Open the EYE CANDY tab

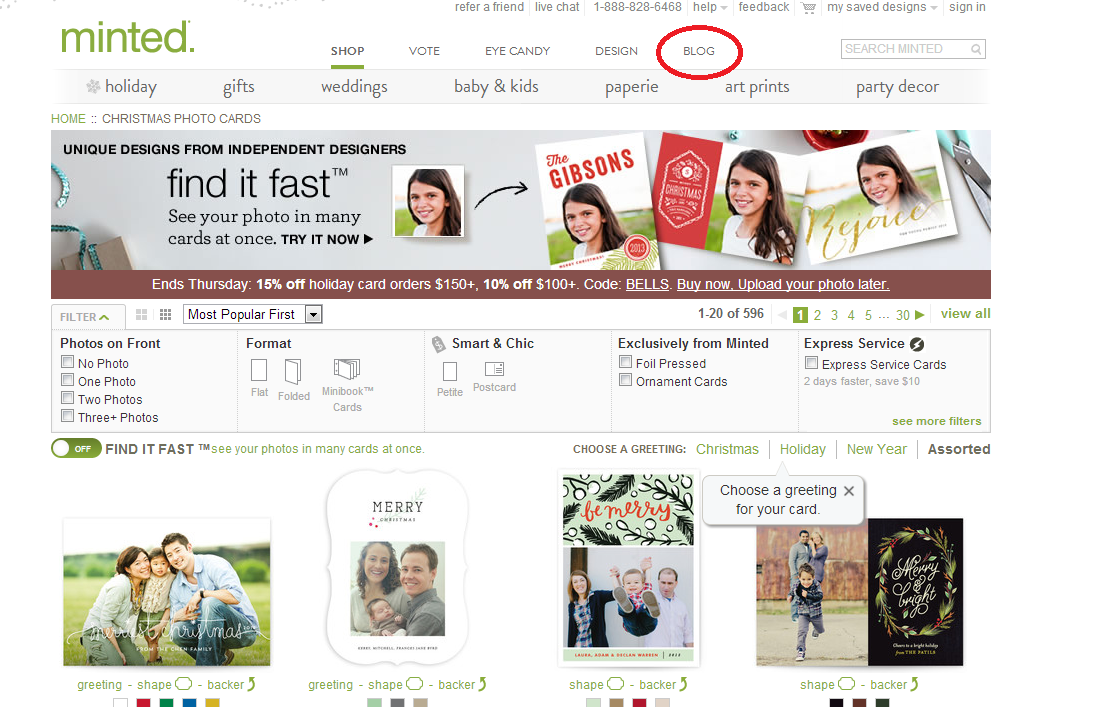click(x=517, y=51)
